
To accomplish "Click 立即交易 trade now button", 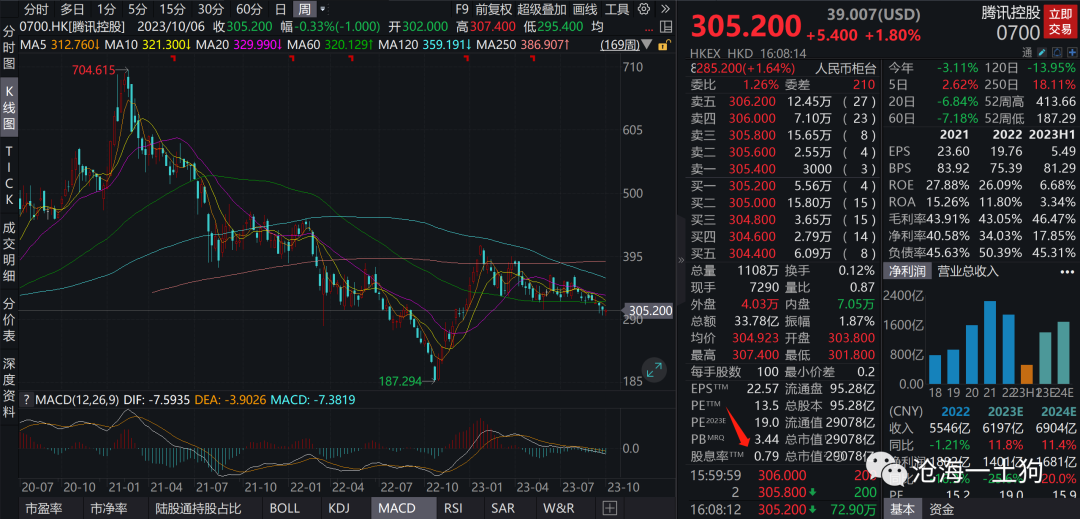I will (x=1061, y=22).
